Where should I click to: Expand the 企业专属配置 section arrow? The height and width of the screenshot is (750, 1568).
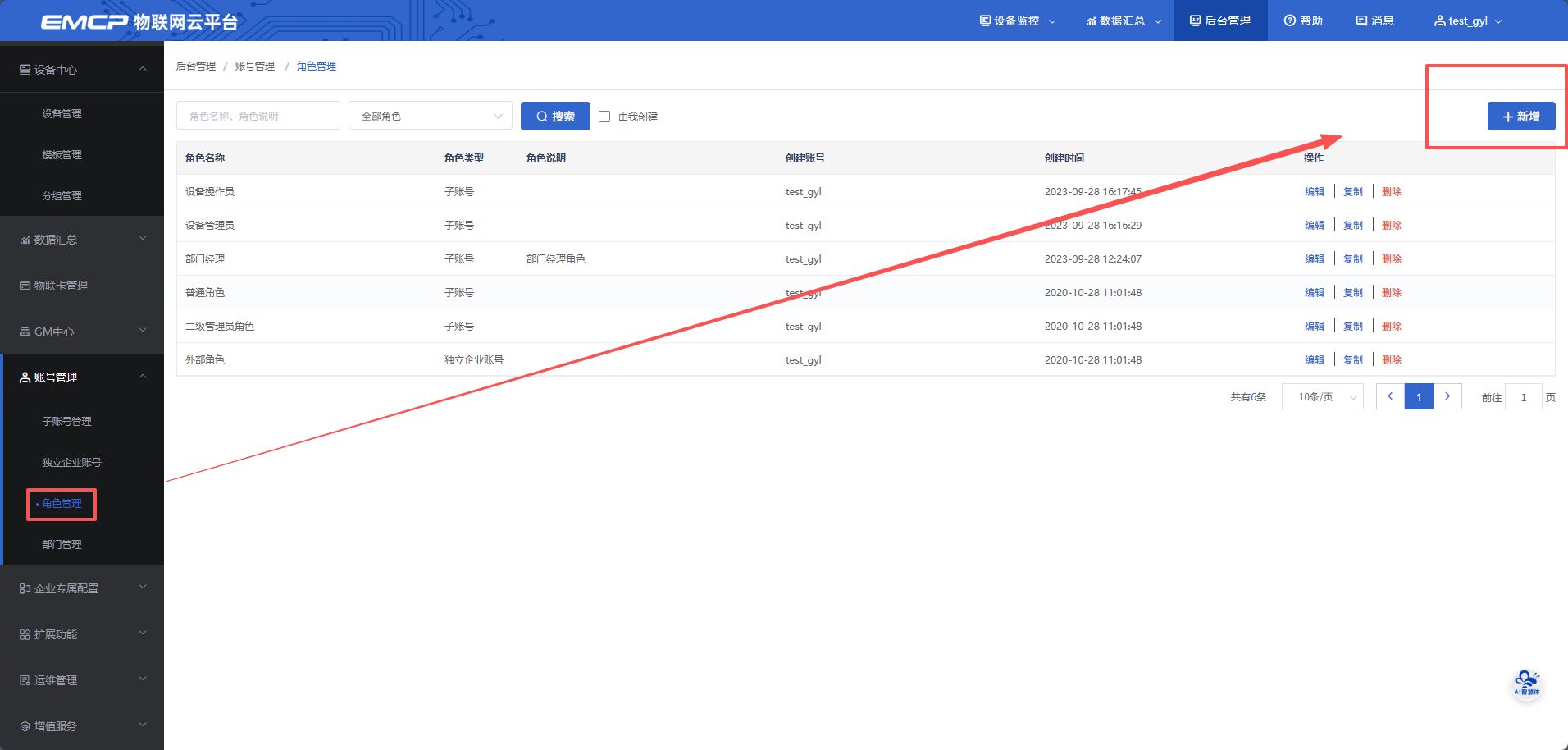pyautogui.click(x=143, y=588)
